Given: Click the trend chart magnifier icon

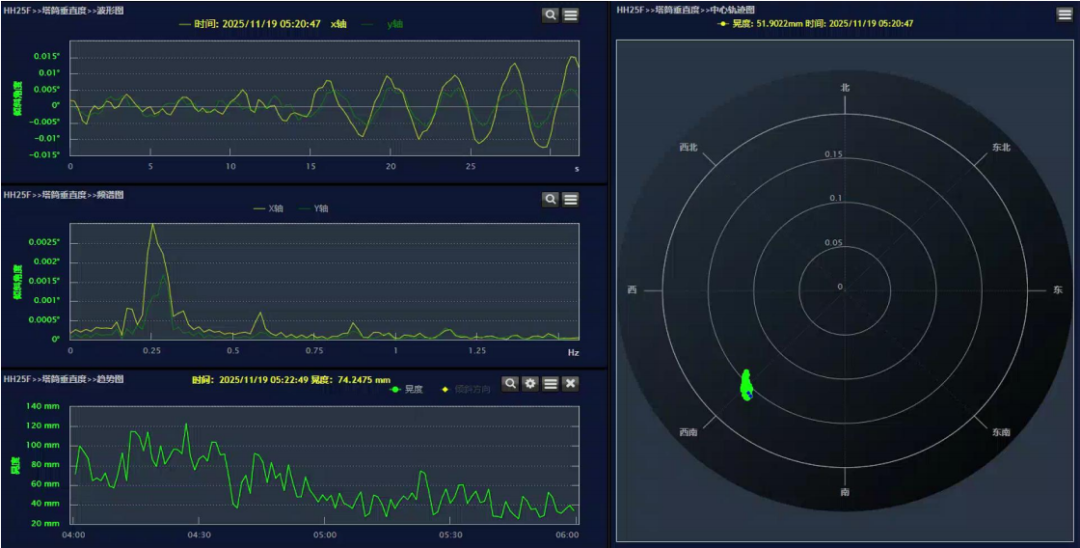Looking at the screenshot, I should pyautogui.click(x=510, y=383).
